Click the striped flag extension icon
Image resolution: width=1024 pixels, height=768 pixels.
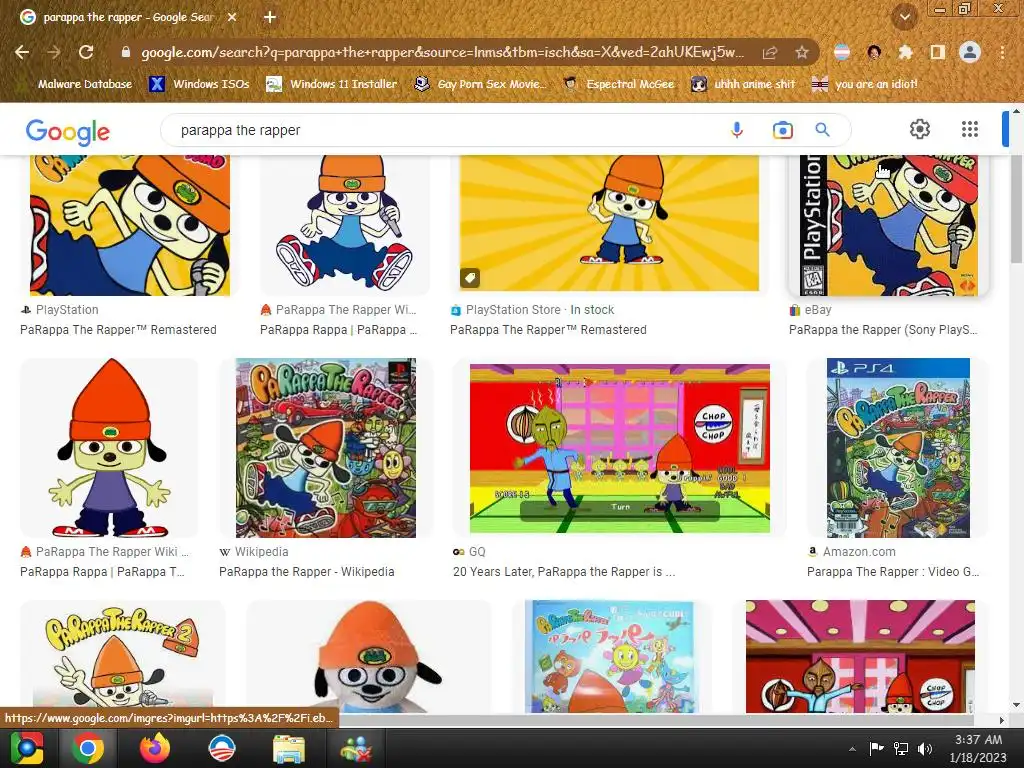842,52
